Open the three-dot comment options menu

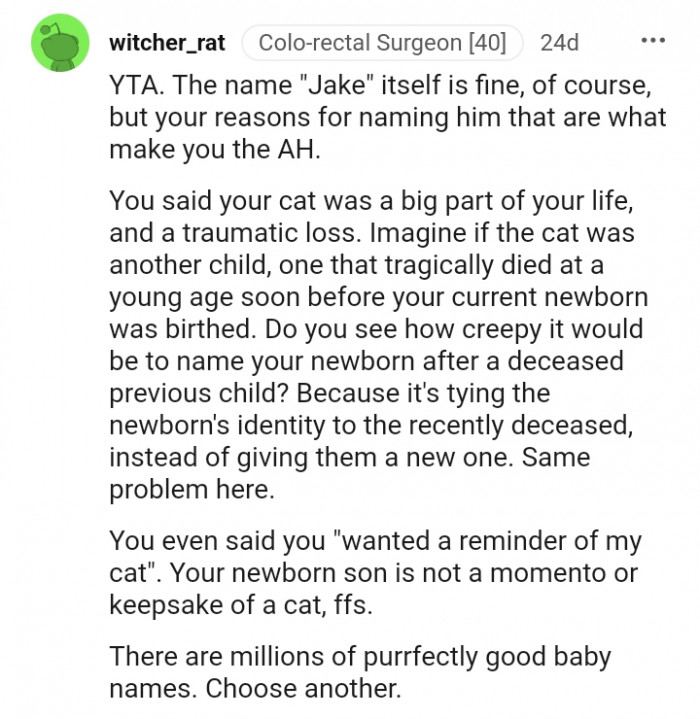pos(653,41)
